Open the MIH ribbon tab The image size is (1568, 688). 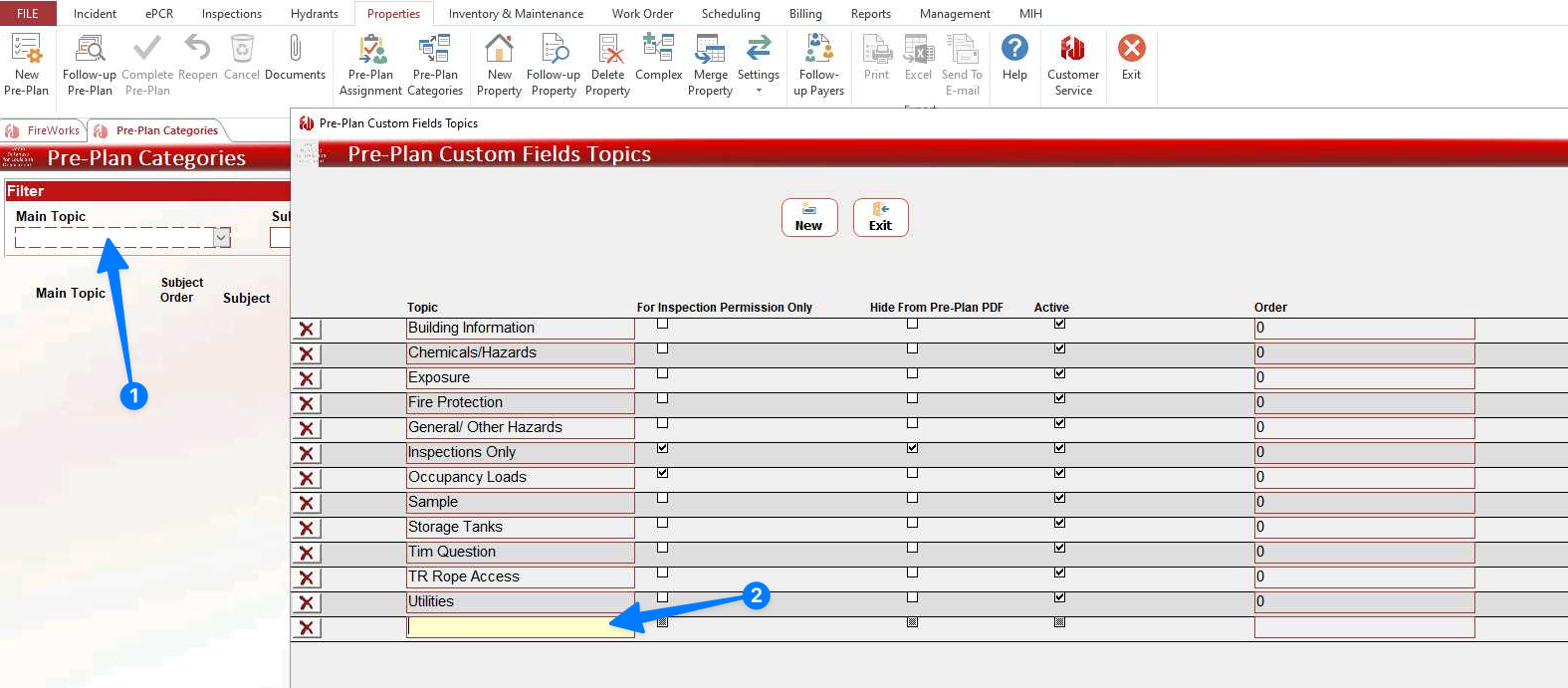coord(1031,14)
